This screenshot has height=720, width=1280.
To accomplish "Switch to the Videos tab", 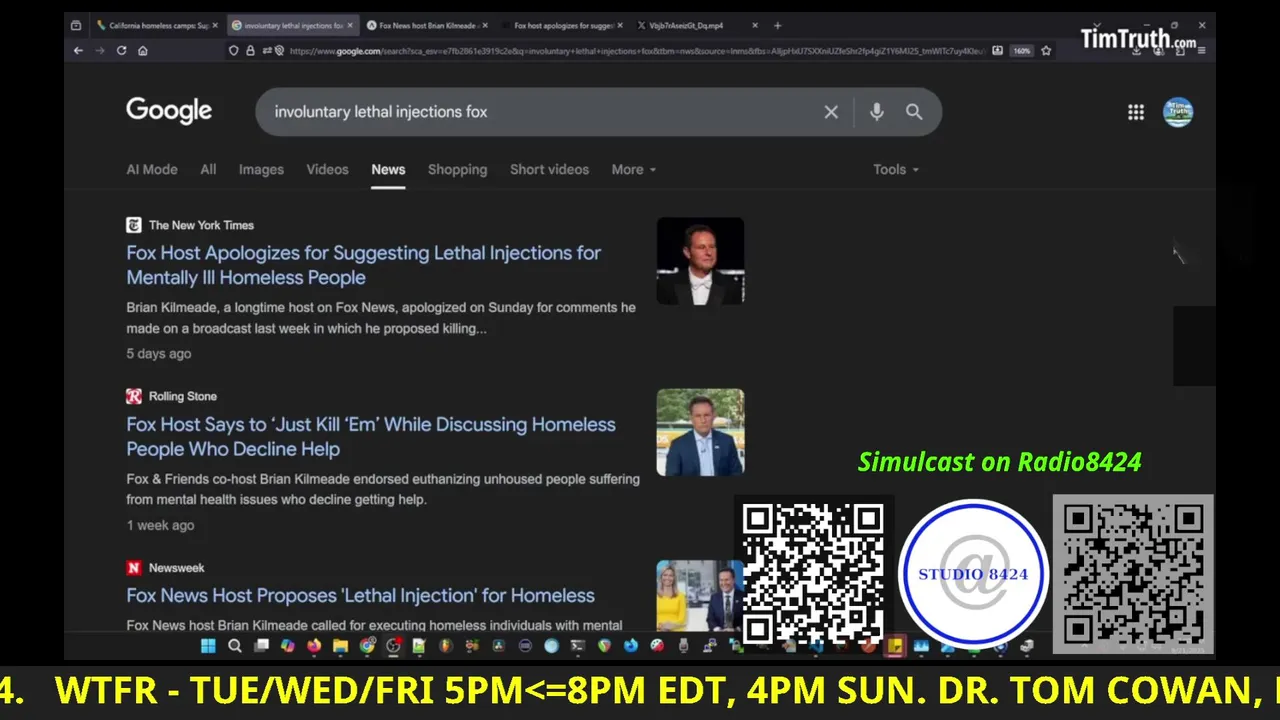I will [327, 169].
